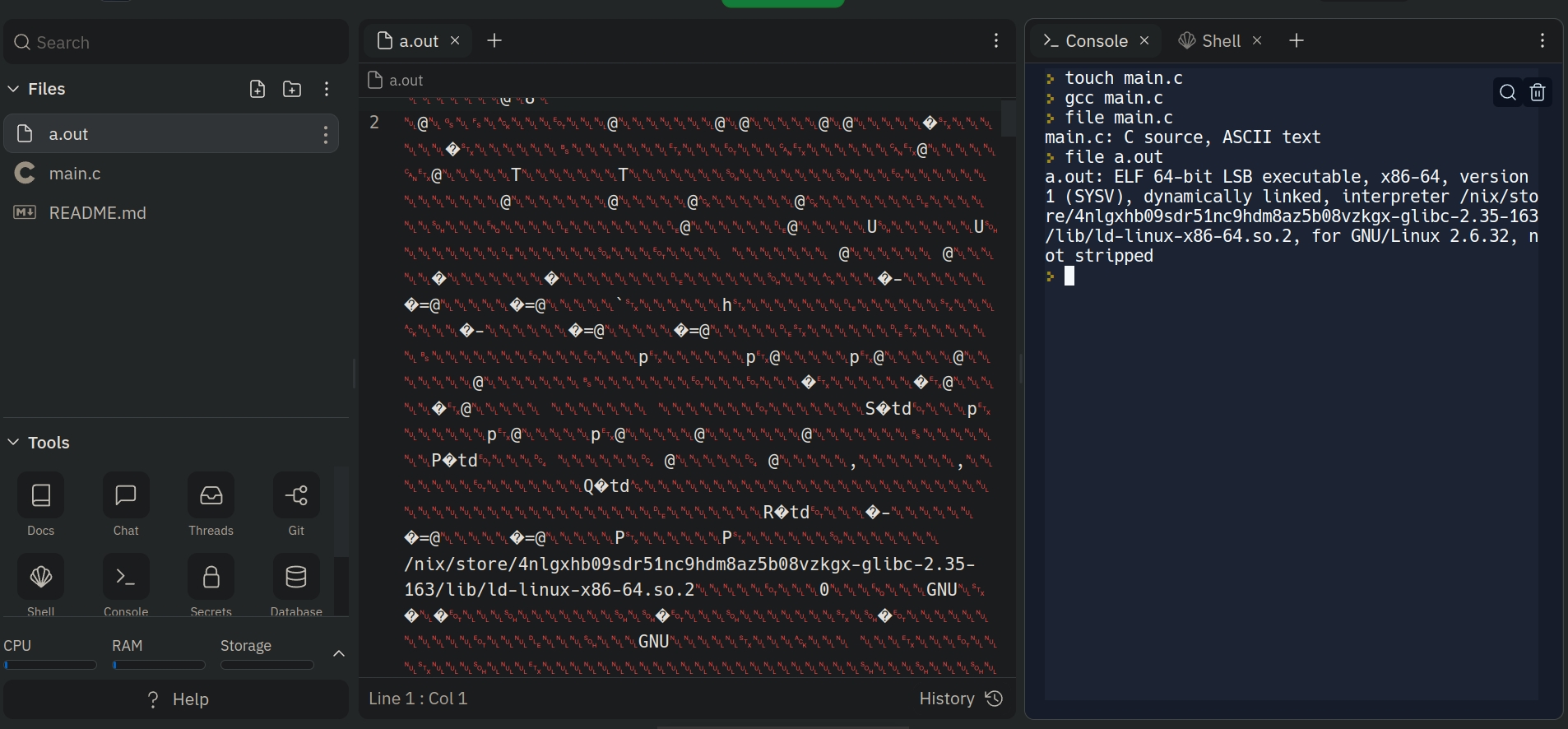The image size is (1568, 729).
Task: Collapse the Files section
Action: pyautogui.click(x=13, y=89)
